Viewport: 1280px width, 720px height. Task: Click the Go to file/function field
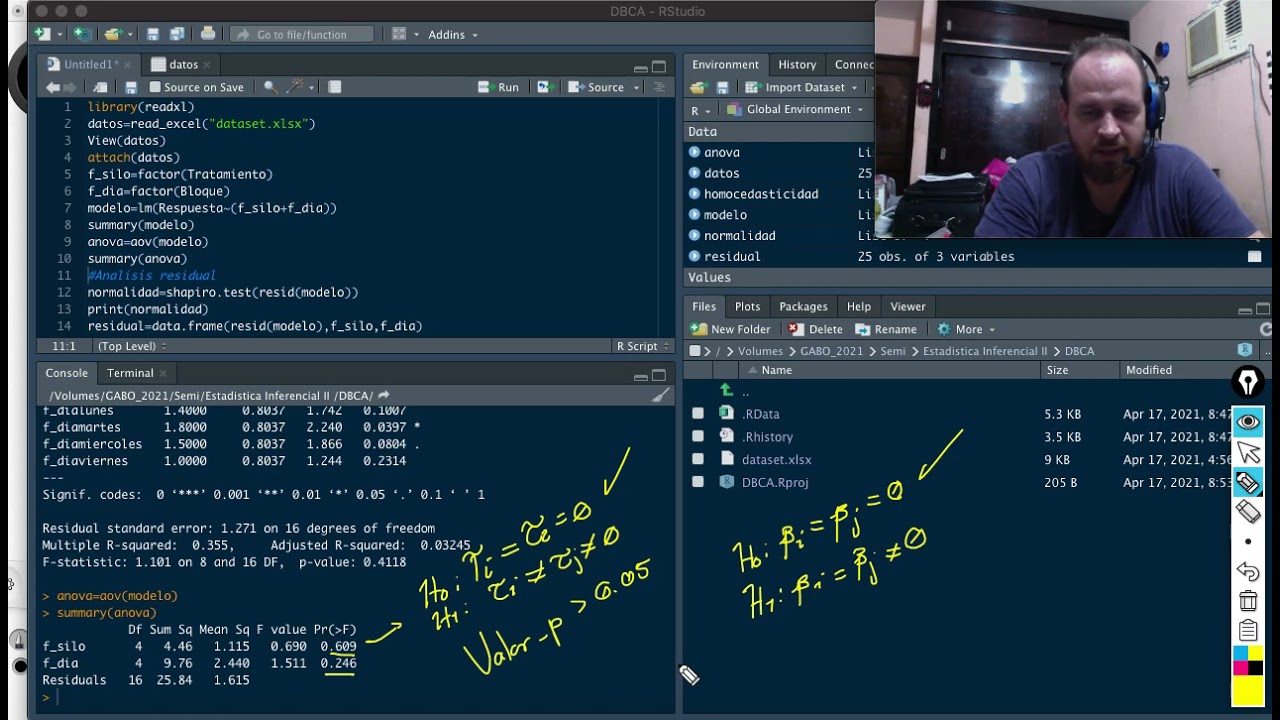pos(302,34)
